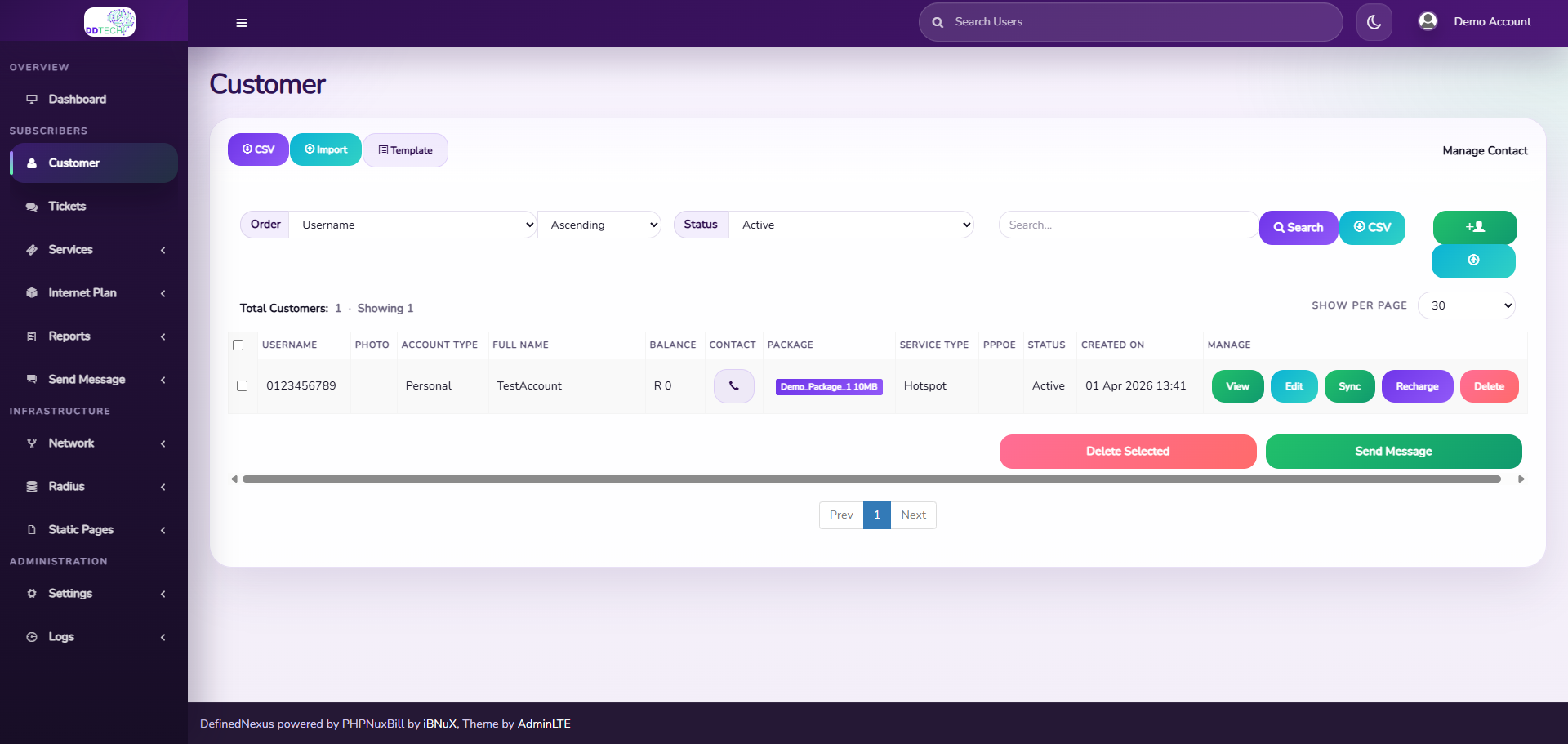
Task: Tick the checkbox for user 0123456789
Action: click(x=242, y=385)
